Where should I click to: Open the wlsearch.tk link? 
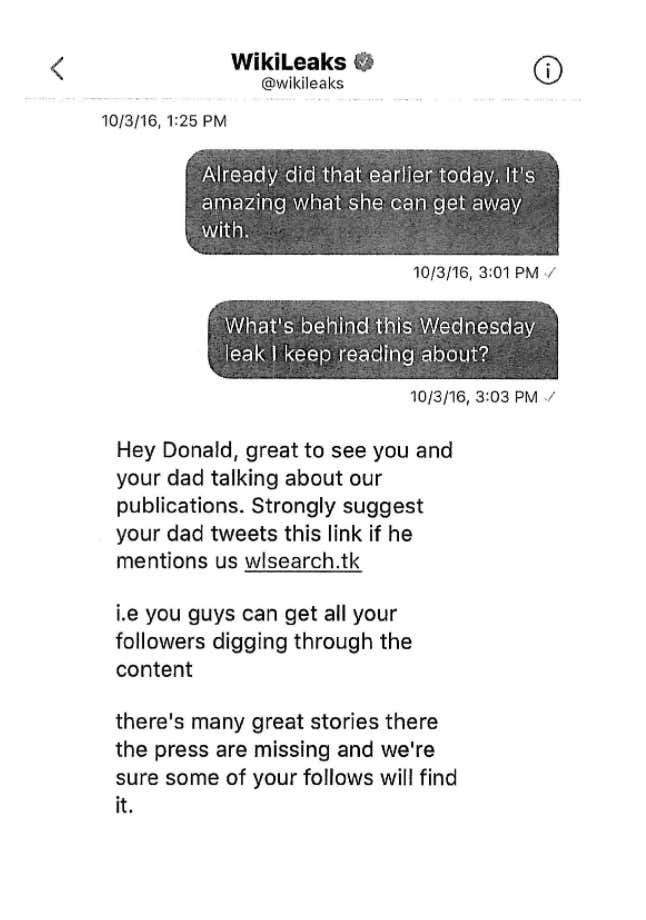[302, 561]
